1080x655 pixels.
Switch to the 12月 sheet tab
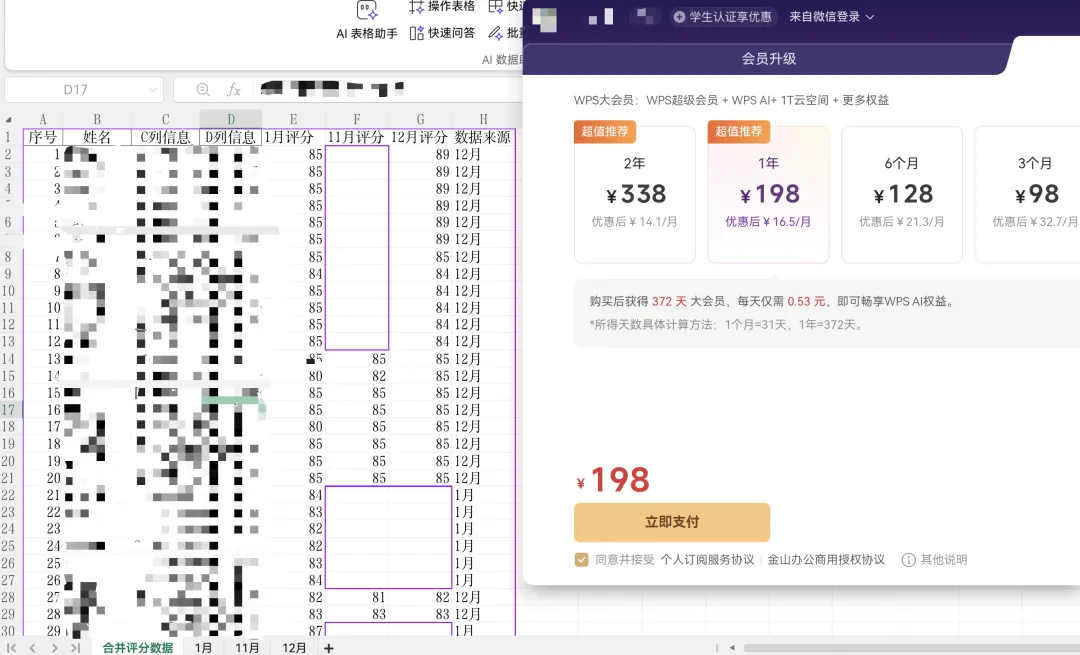(x=294, y=648)
